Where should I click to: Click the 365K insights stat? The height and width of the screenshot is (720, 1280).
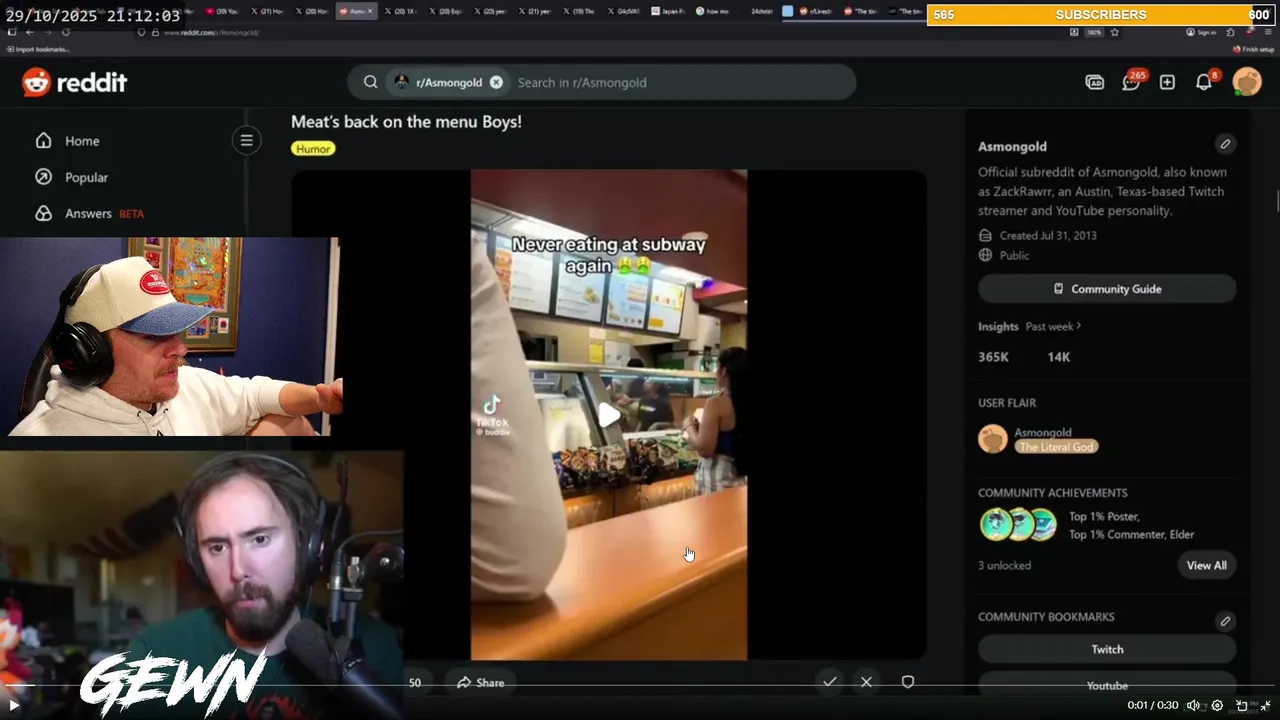click(x=993, y=357)
